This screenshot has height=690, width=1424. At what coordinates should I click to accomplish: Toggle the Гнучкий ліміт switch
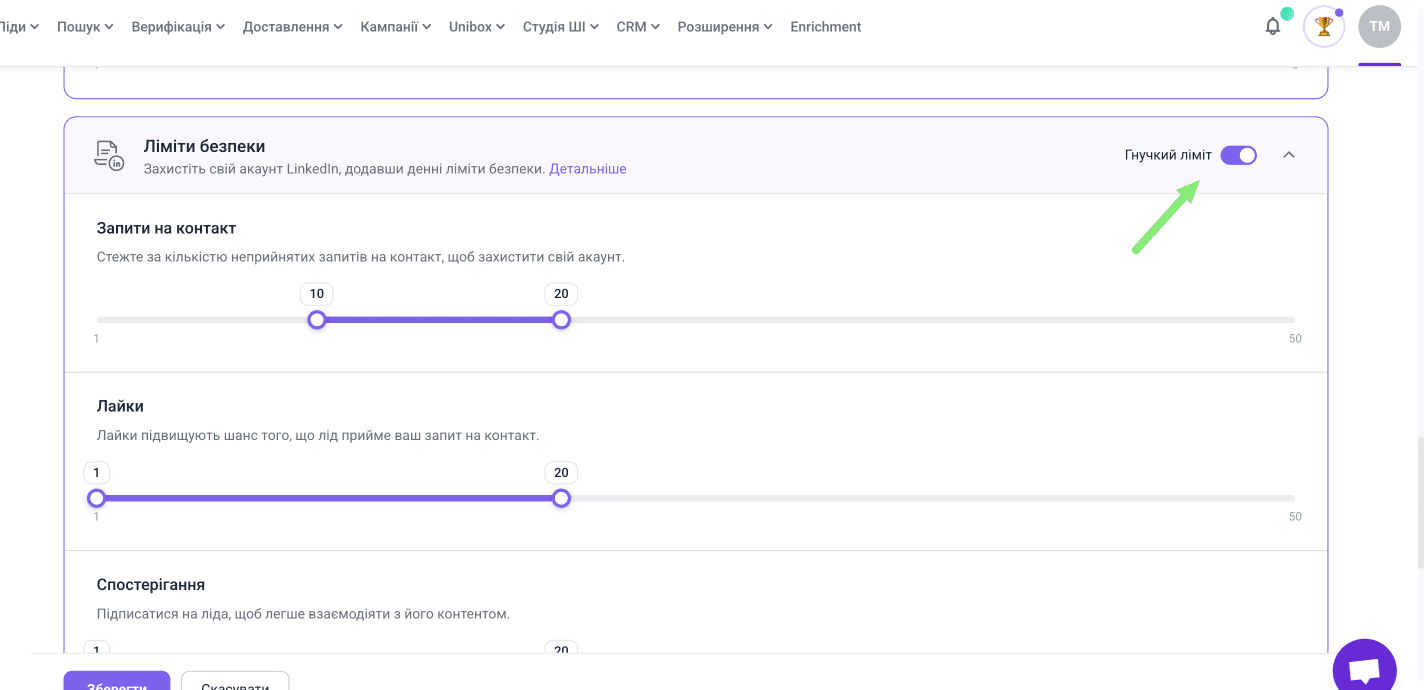(x=1238, y=155)
